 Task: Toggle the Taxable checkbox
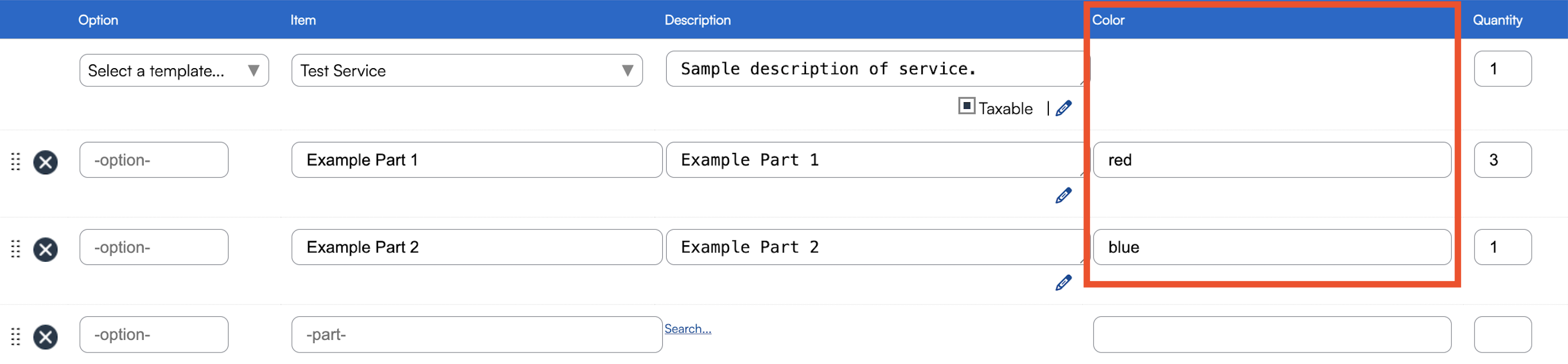pyautogui.click(x=966, y=106)
